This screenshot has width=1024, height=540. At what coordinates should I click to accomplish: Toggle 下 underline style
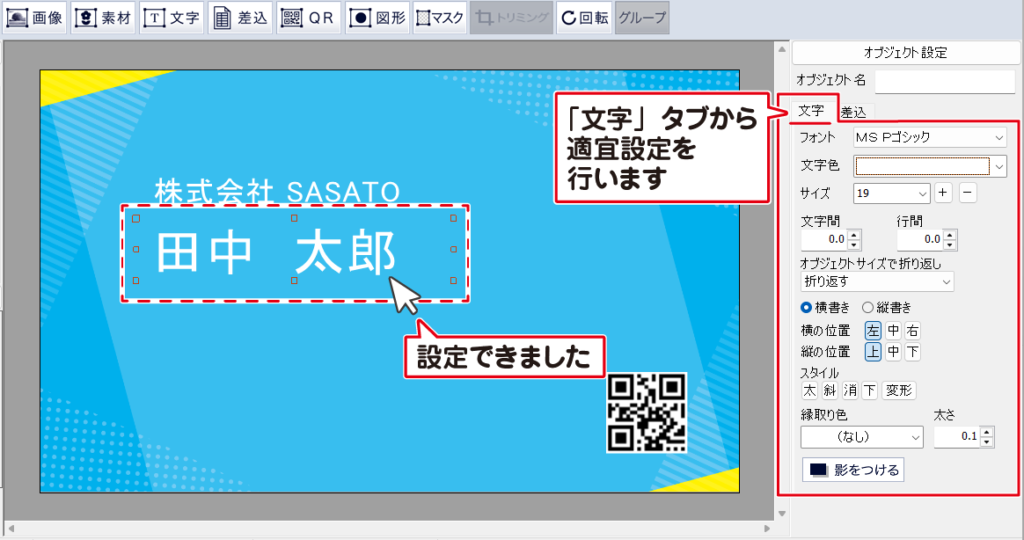point(869,390)
